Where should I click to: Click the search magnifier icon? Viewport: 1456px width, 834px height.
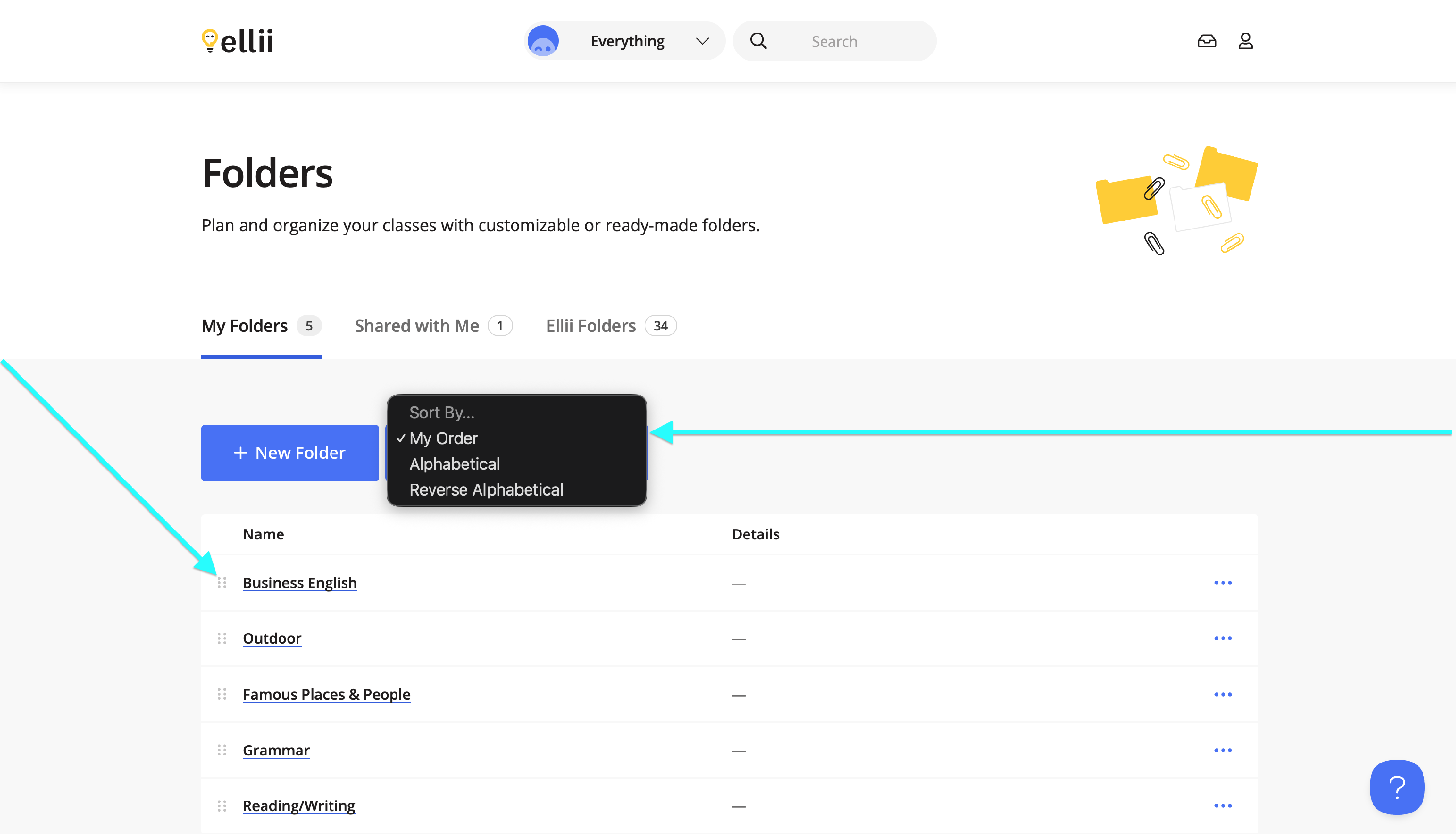click(x=758, y=41)
